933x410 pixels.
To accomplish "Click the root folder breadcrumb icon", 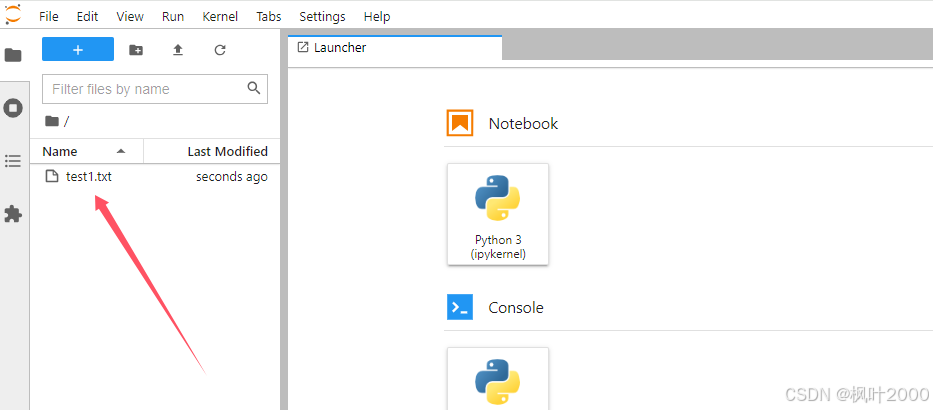I will [x=52, y=121].
